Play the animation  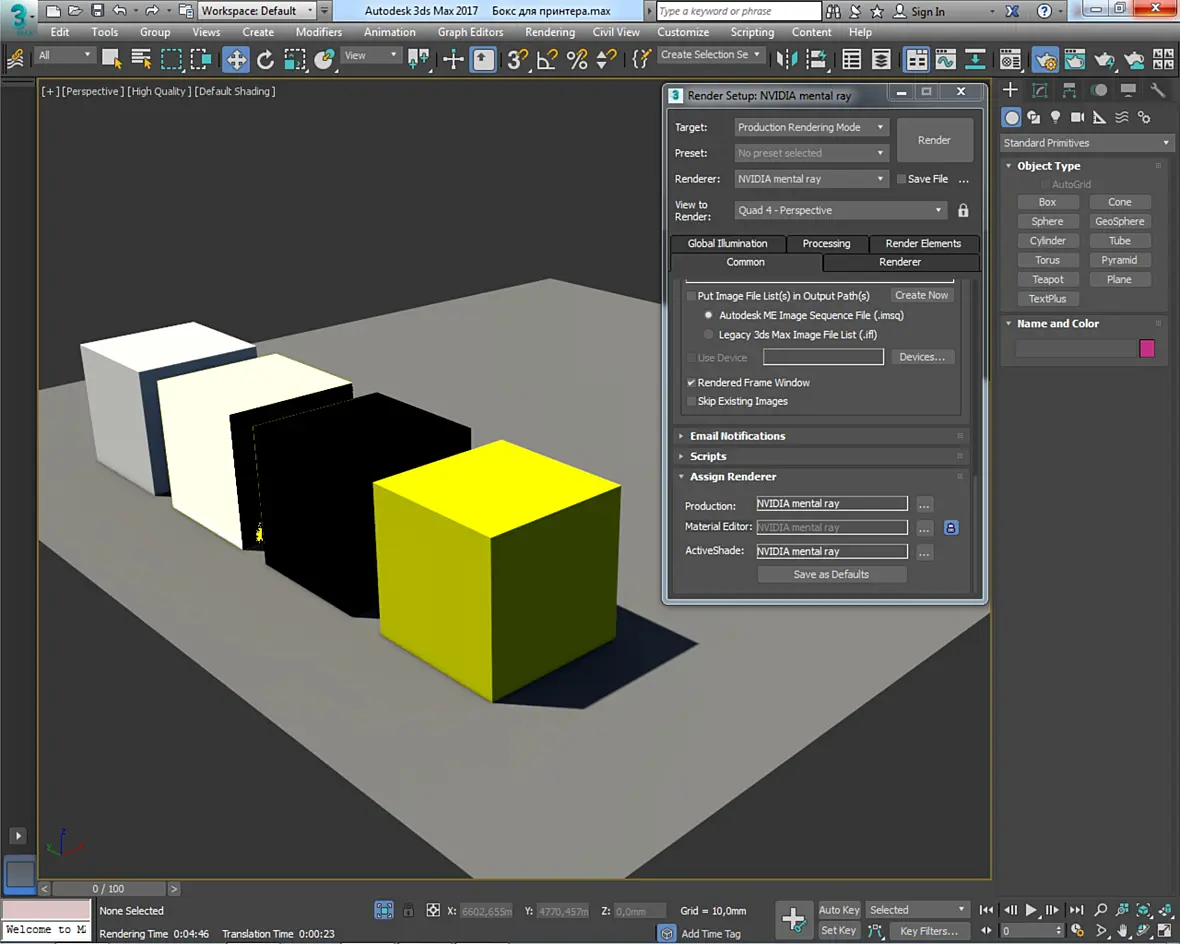pos(1032,910)
